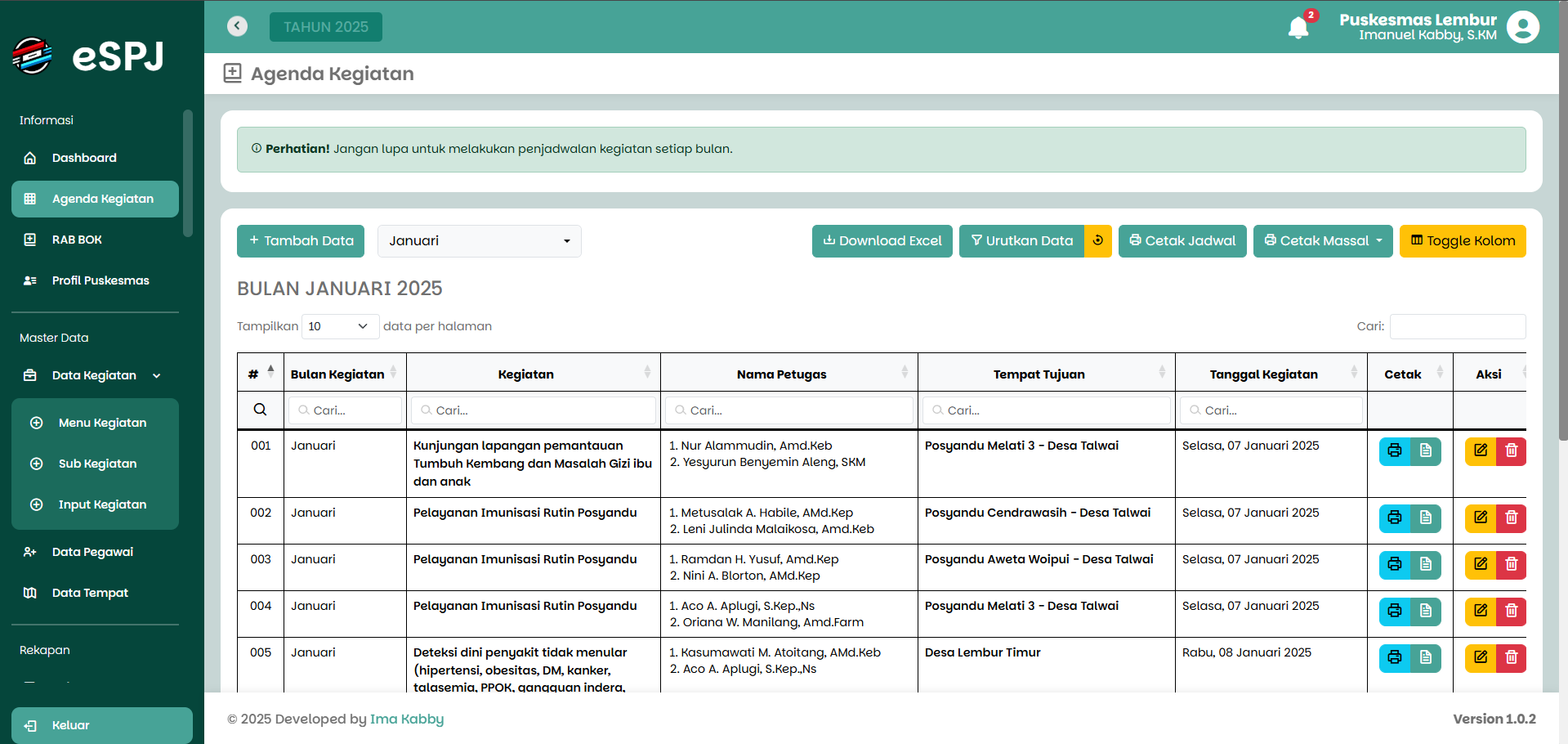Open document for row 001

[x=1426, y=450]
